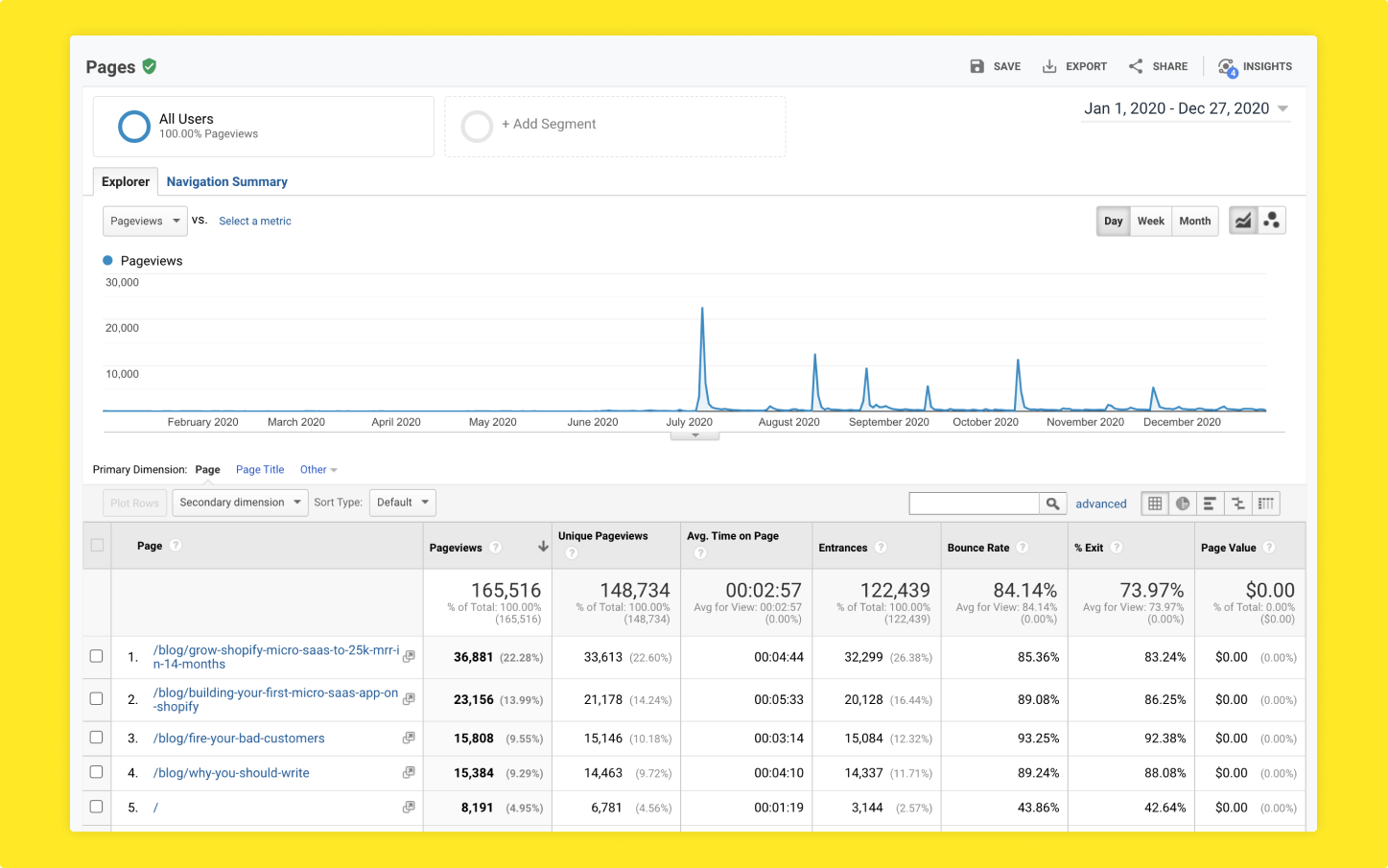This screenshot has width=1388, height=868.
Task: Check the box for fire-your-bad-customers row
Action: coord(96,738)
